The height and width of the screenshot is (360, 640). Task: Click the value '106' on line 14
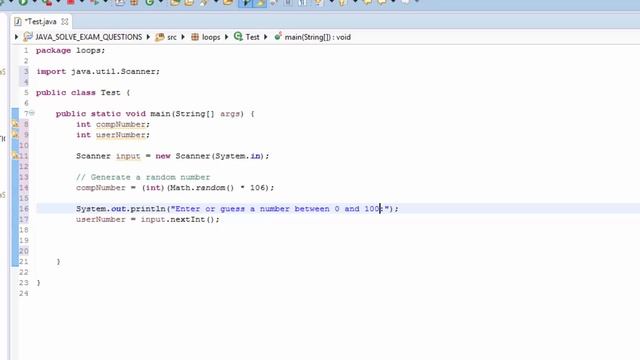click(258, 188)
